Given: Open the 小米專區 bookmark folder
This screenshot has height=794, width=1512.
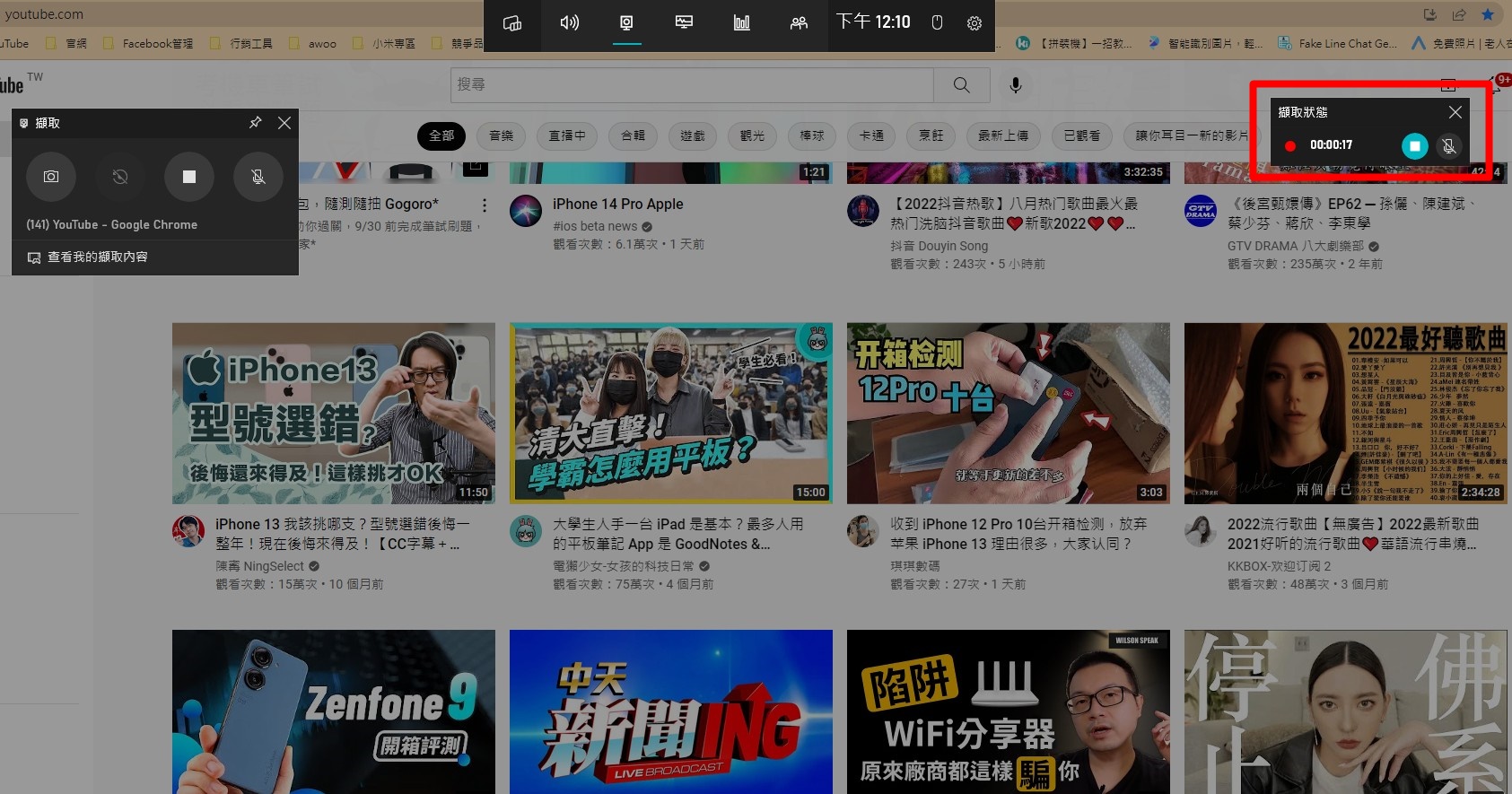Looking at the screenshot, I should tap(384, 43).
